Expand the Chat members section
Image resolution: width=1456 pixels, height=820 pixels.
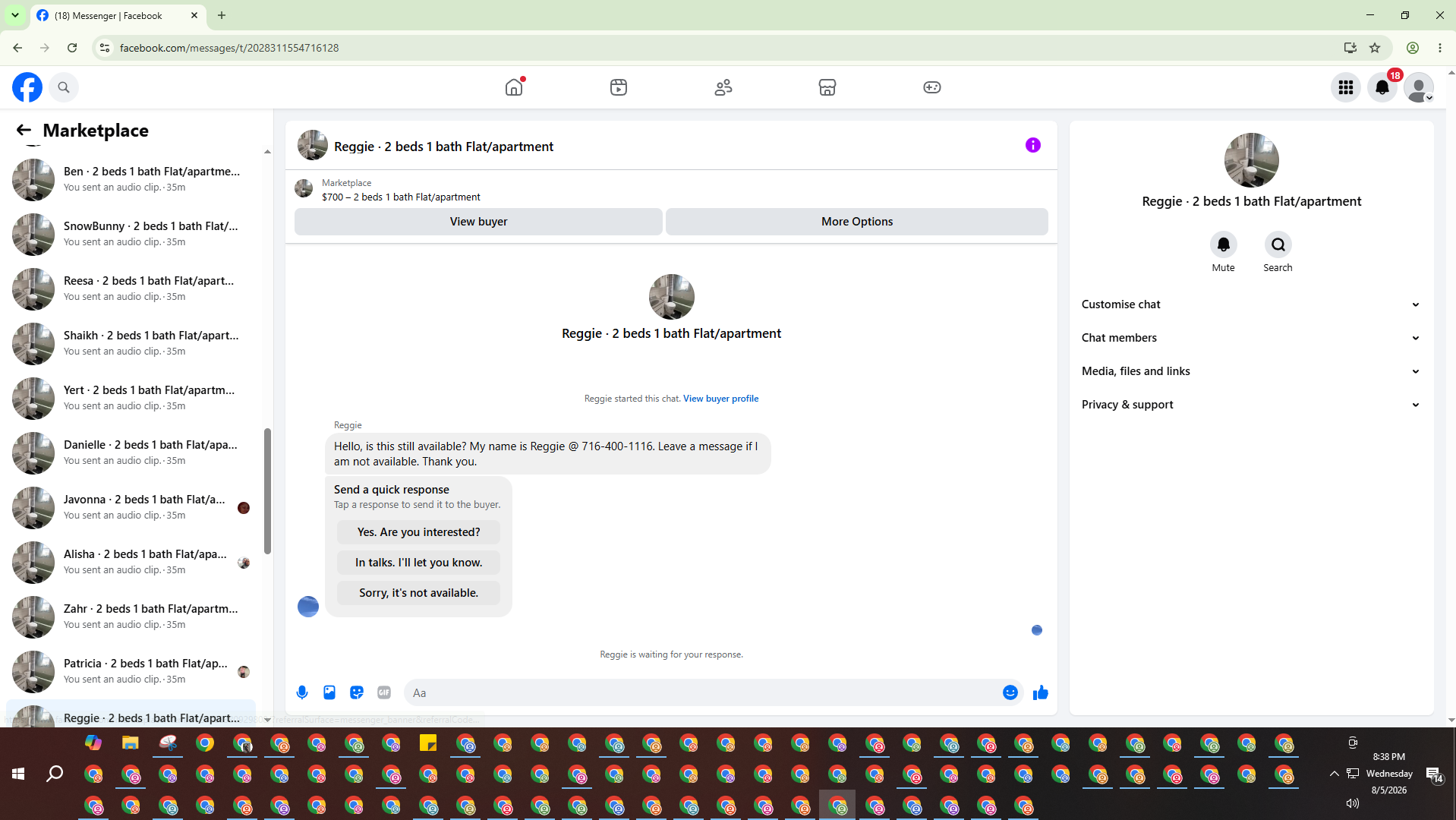click(x=1251, y=338)
